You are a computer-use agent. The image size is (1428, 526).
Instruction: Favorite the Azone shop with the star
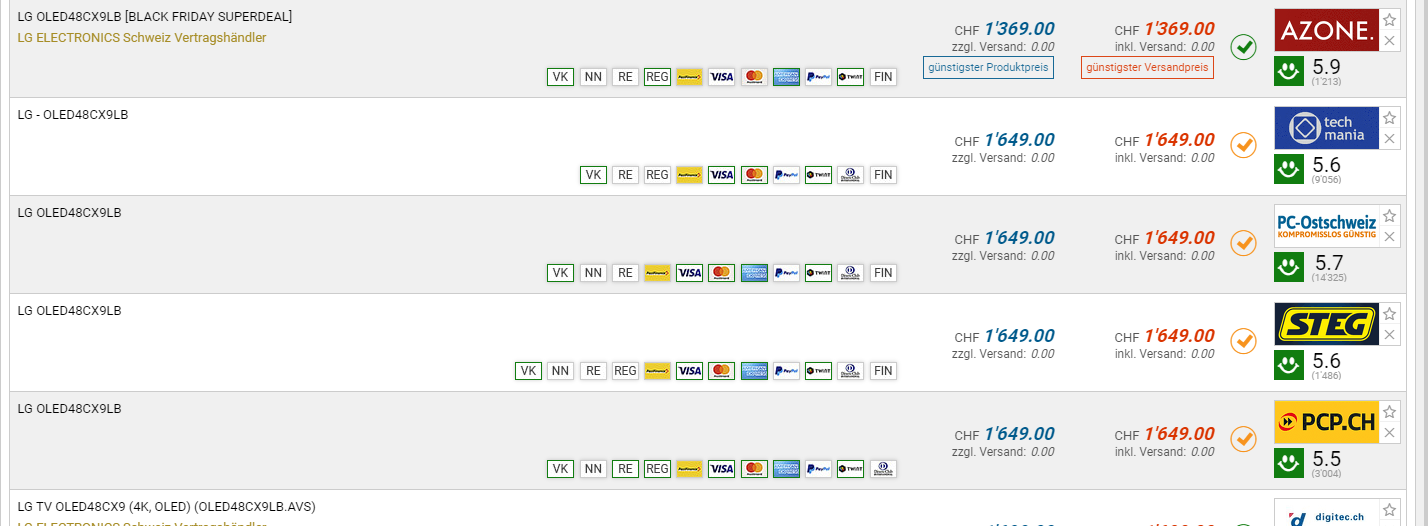point(1389,20)
